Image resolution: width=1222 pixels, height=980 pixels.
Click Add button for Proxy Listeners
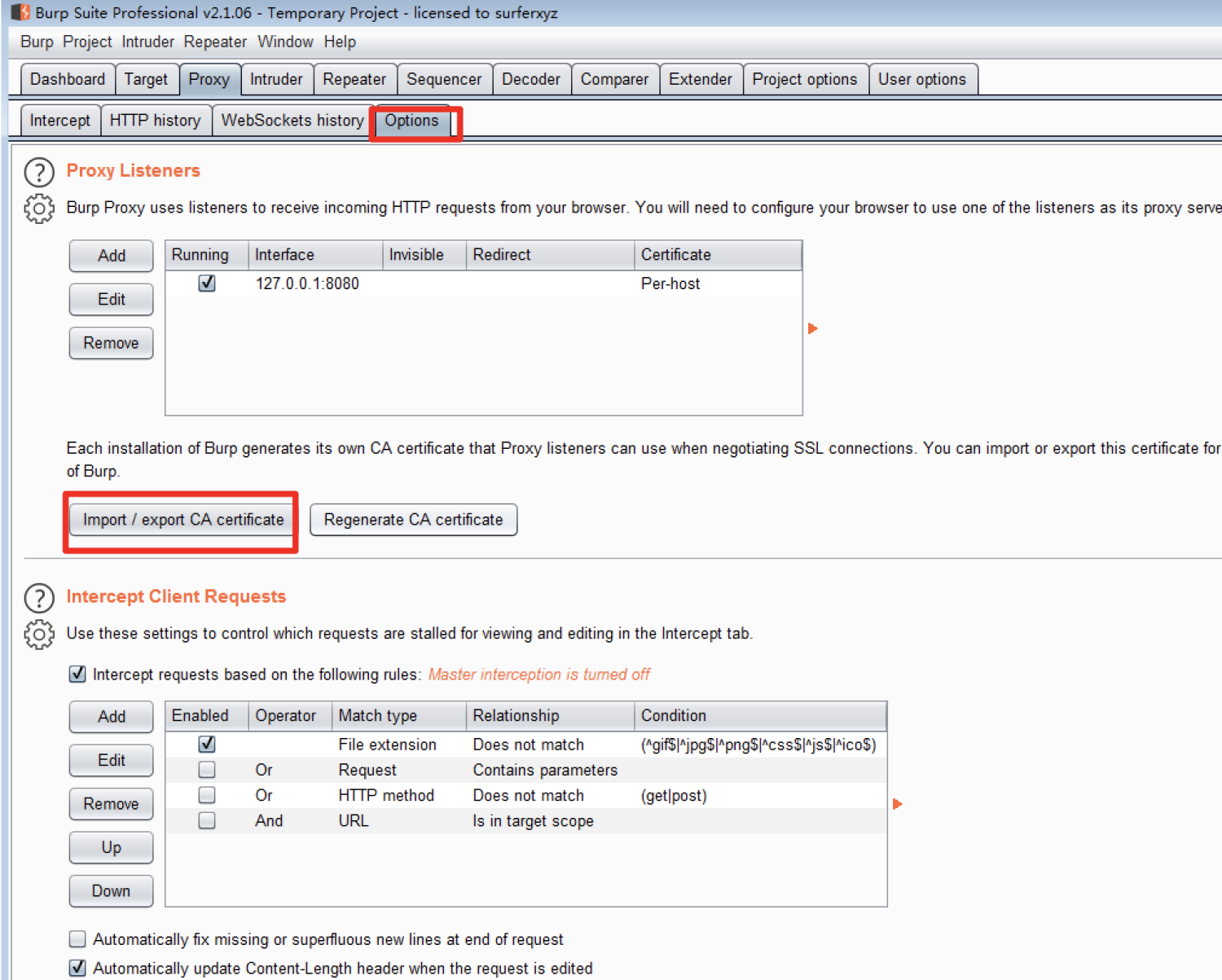[x=112, y=256]
